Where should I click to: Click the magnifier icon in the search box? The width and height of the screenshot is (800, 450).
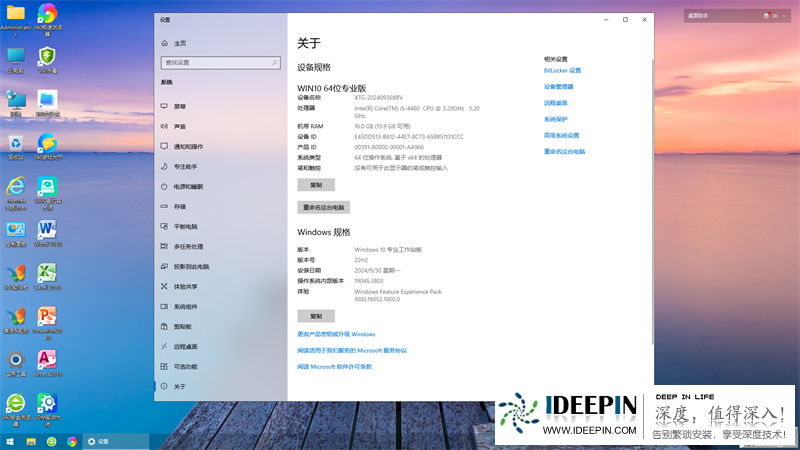point(274,63)
